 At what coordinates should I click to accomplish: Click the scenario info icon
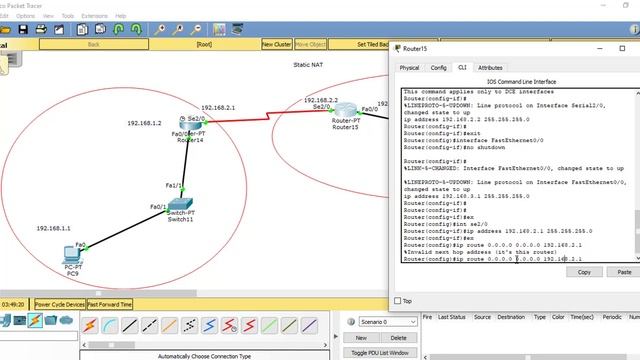coord(351,322)
